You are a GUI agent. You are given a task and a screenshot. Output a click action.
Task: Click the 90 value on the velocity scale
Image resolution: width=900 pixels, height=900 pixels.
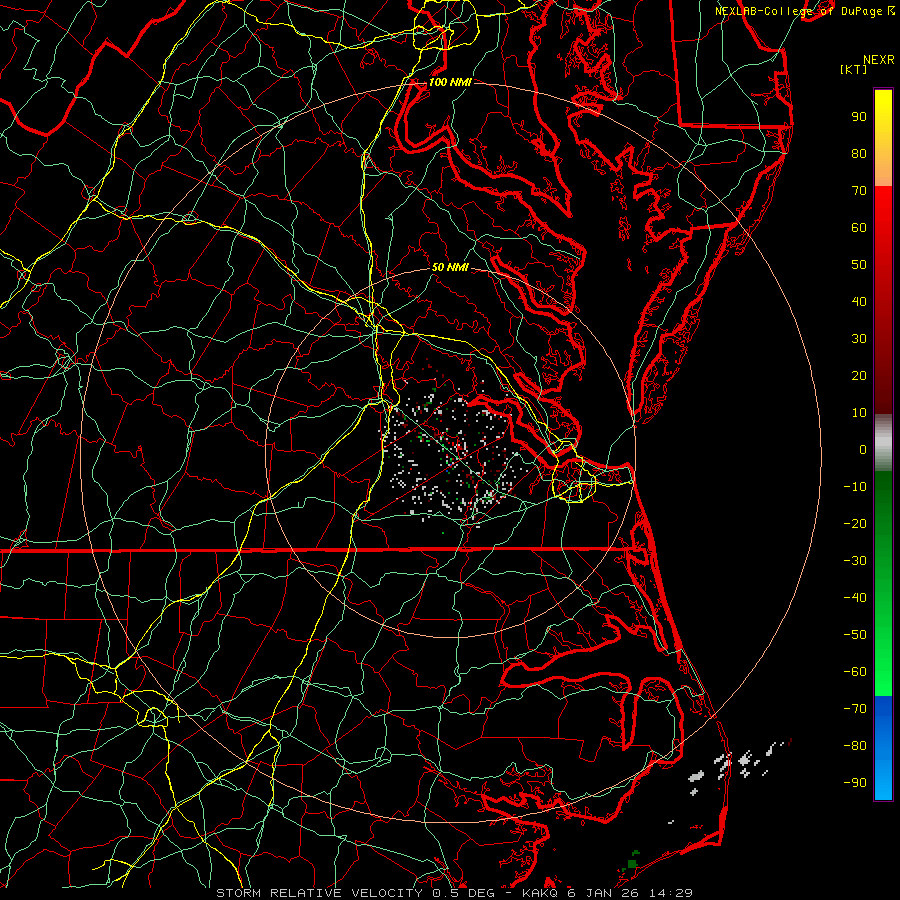tap(859, 117)
